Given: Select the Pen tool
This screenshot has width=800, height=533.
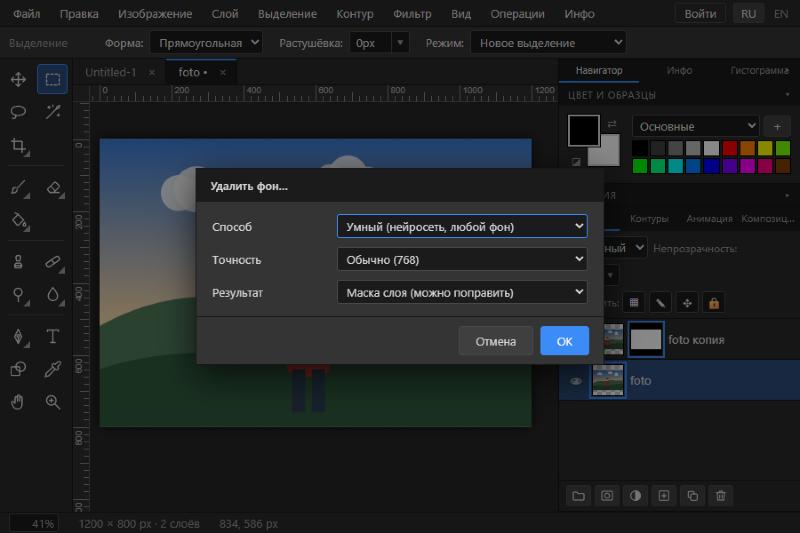Looking at the screenshot, I should 18,337.
